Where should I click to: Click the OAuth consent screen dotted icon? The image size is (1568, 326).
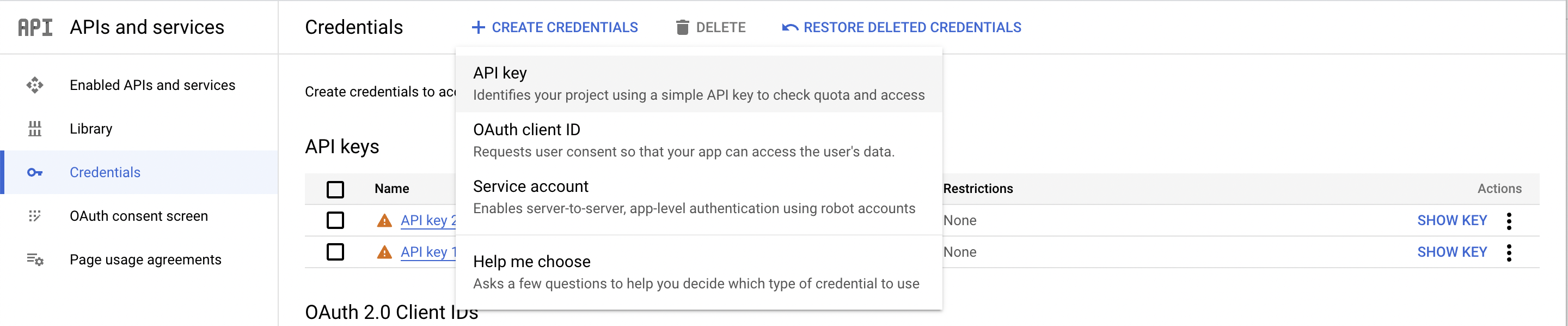[x=35, y=216]
